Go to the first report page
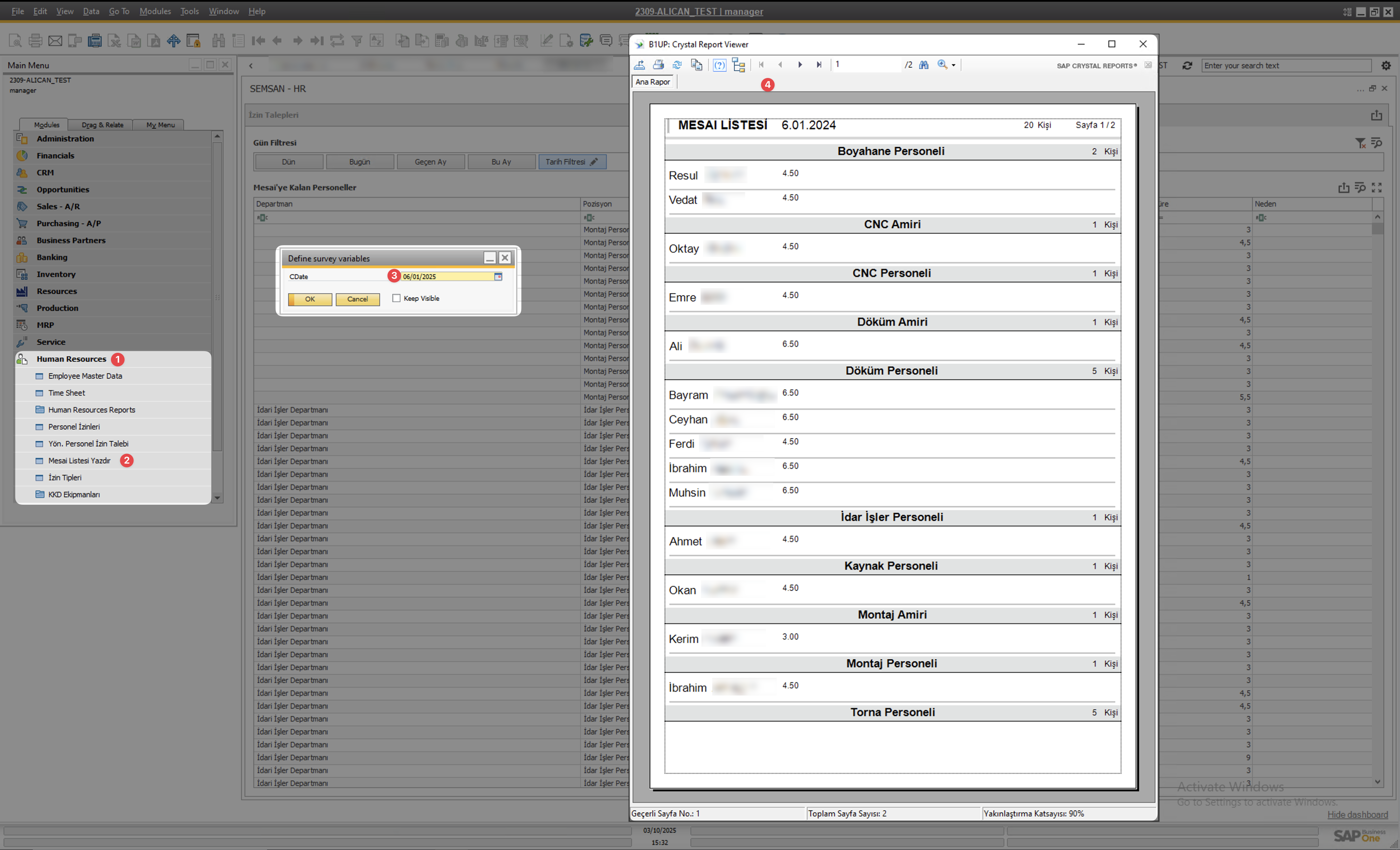Image resolution: width=1400 pixels, height=850 pixels. [761, 65]
